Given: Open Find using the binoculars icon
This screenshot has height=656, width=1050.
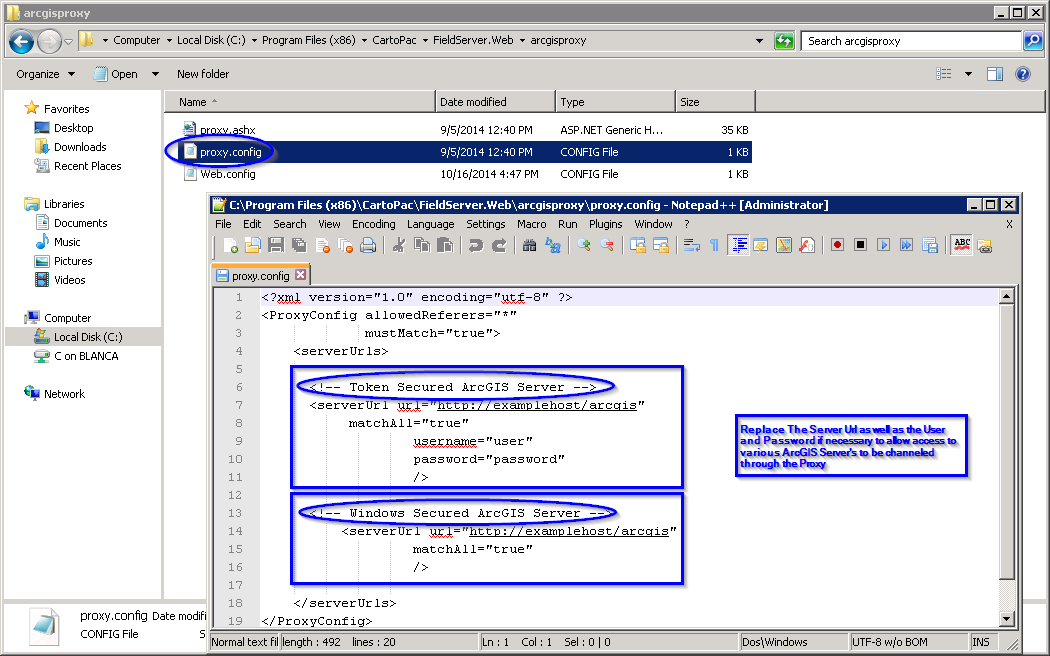Looking at the screenshot, I should point(529,245).
